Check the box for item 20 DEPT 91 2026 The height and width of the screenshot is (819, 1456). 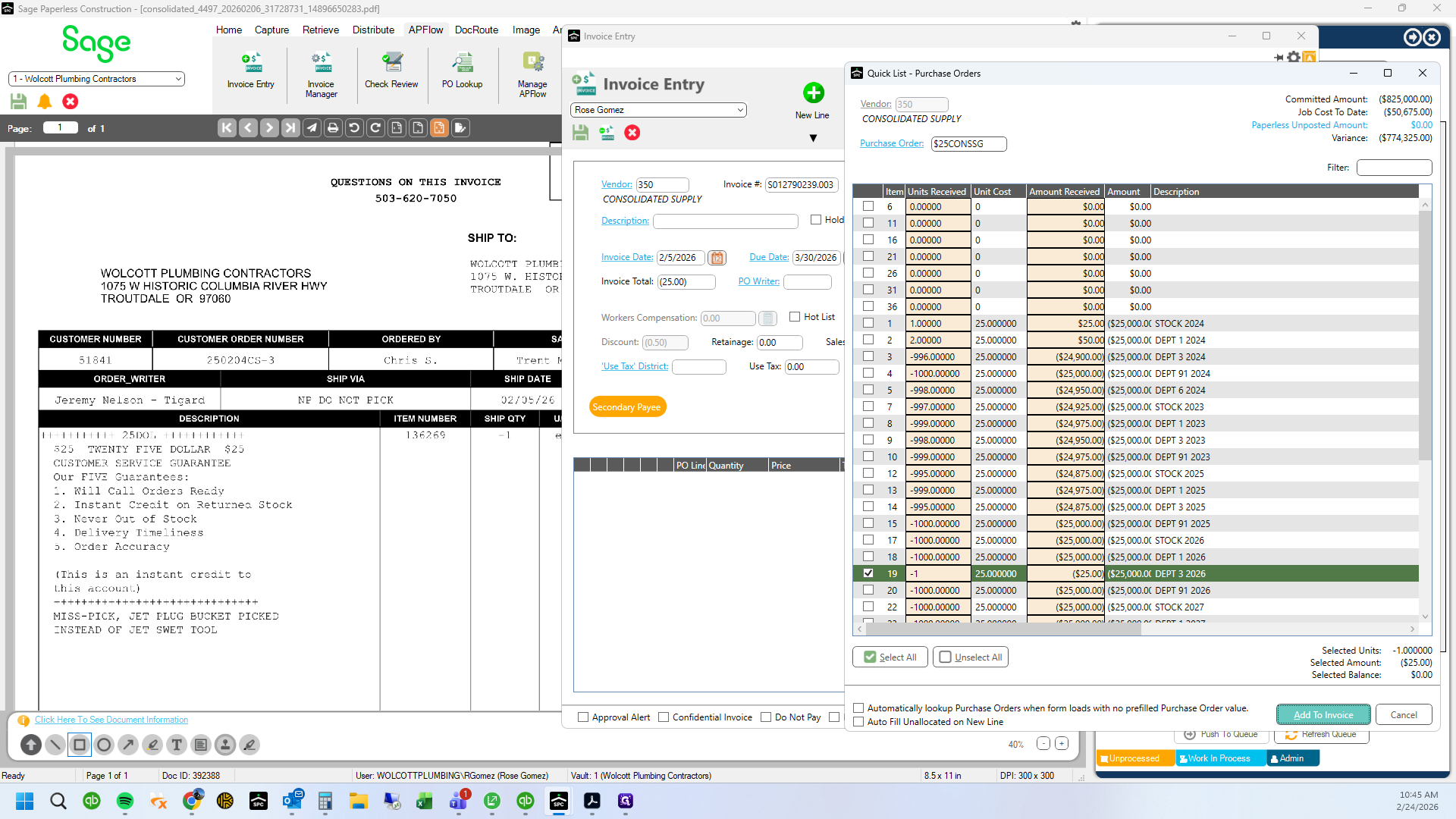[868, 590]
